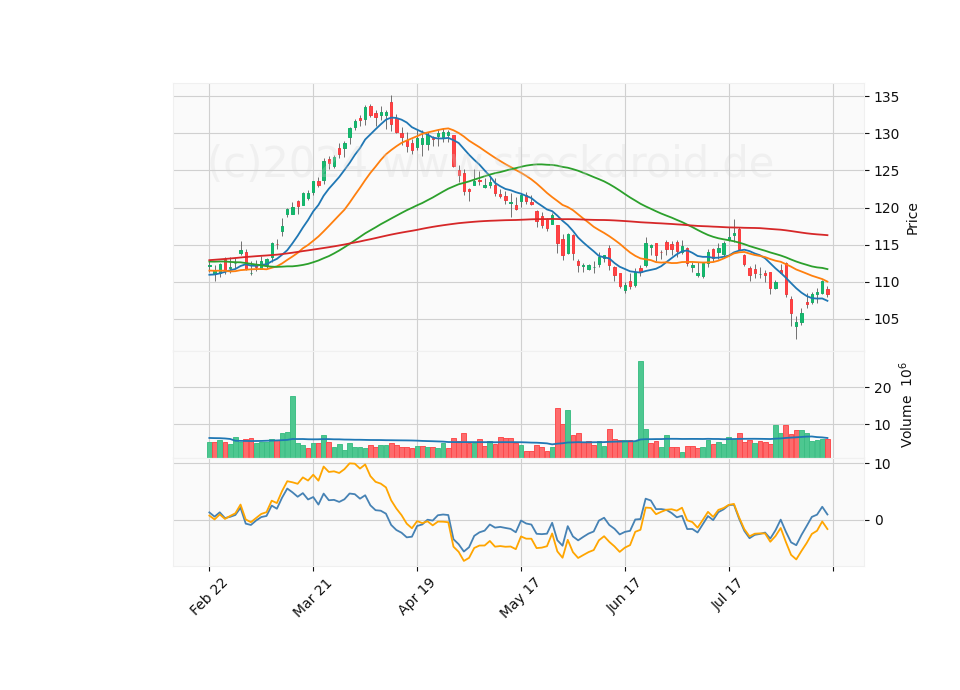This screenshot has width=960, height=690.
Task: Click the rotated "Price" axis title
Action: (912, 219)
